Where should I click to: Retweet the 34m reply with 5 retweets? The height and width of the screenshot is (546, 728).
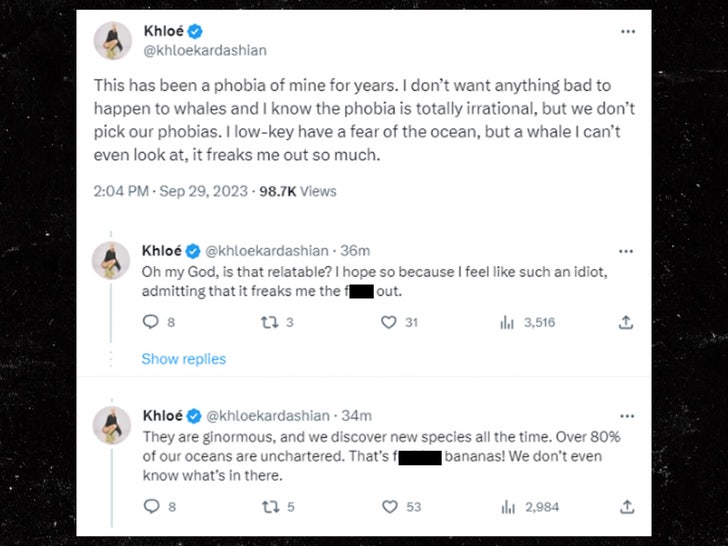pos(268,507)
